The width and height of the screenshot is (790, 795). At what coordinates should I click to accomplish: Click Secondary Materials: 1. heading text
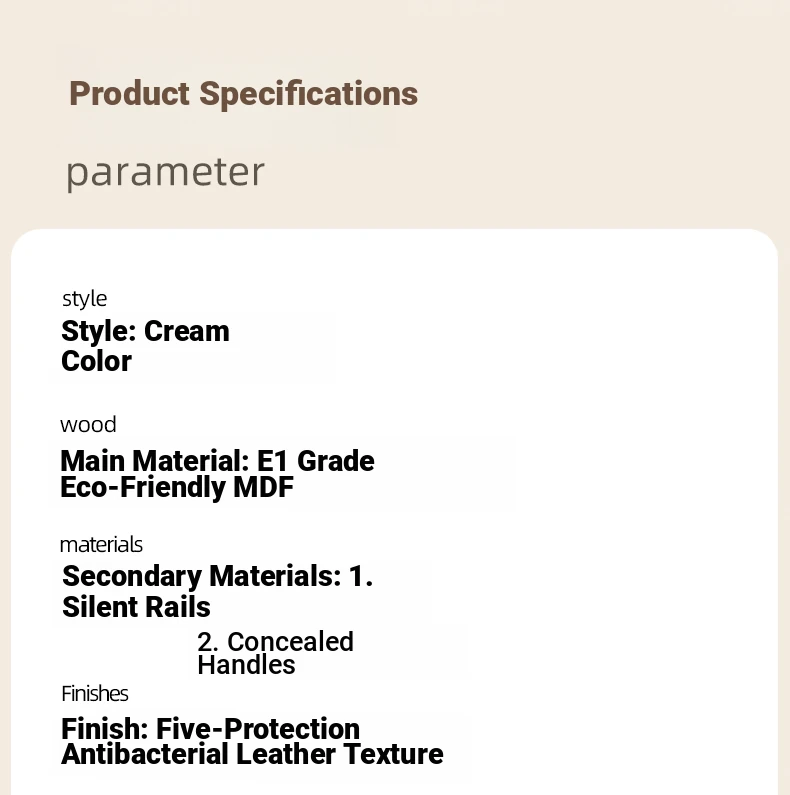(218, 576)
